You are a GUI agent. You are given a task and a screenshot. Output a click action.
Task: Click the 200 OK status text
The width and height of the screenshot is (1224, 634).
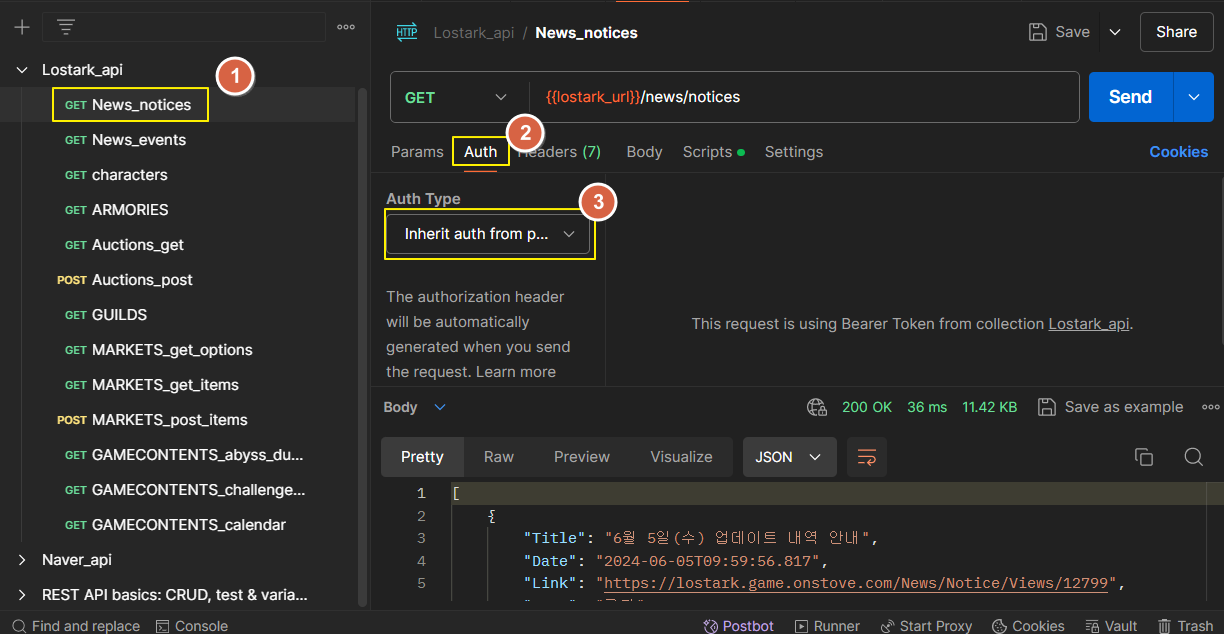click(866, 407)
